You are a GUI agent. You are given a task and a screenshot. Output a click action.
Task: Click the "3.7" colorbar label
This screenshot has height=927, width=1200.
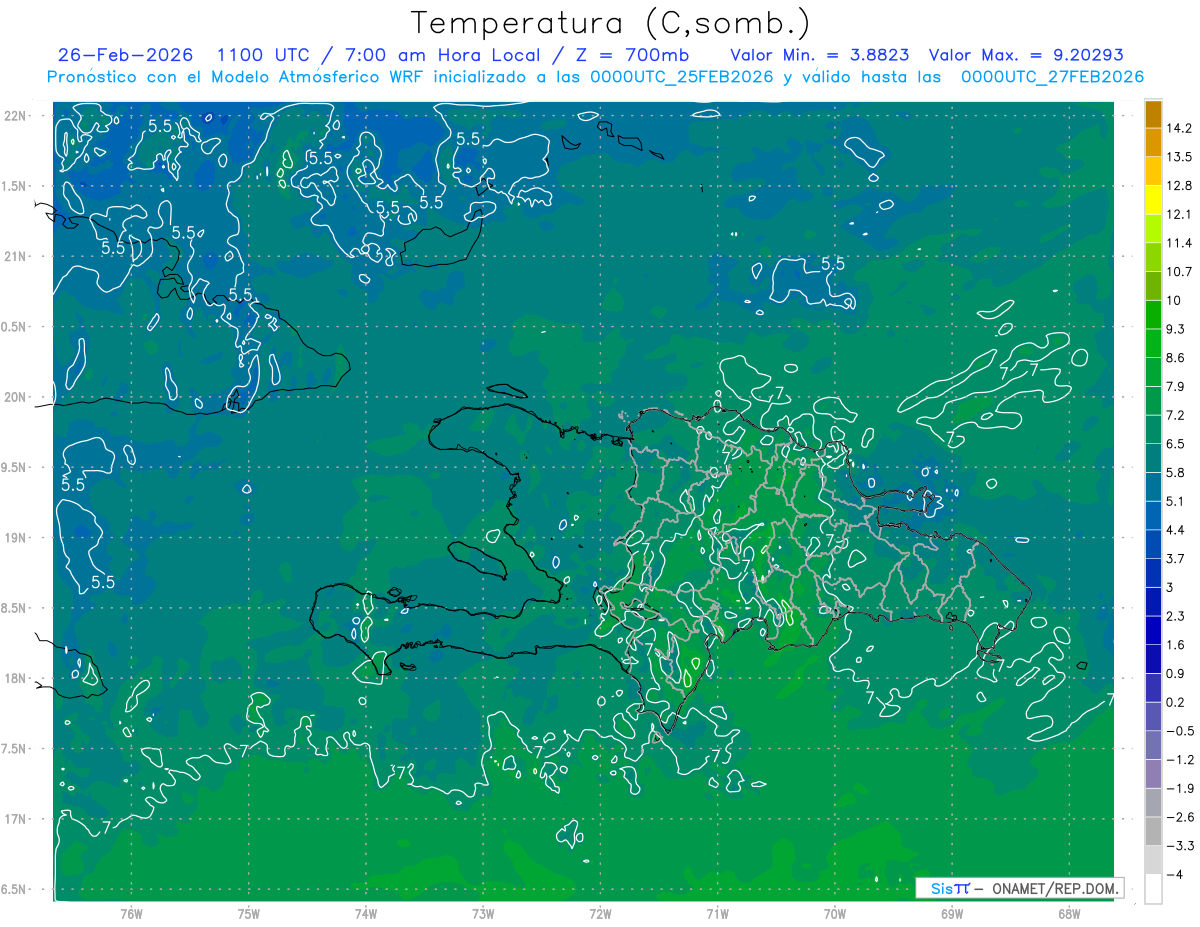click(x=1175, y=558)
